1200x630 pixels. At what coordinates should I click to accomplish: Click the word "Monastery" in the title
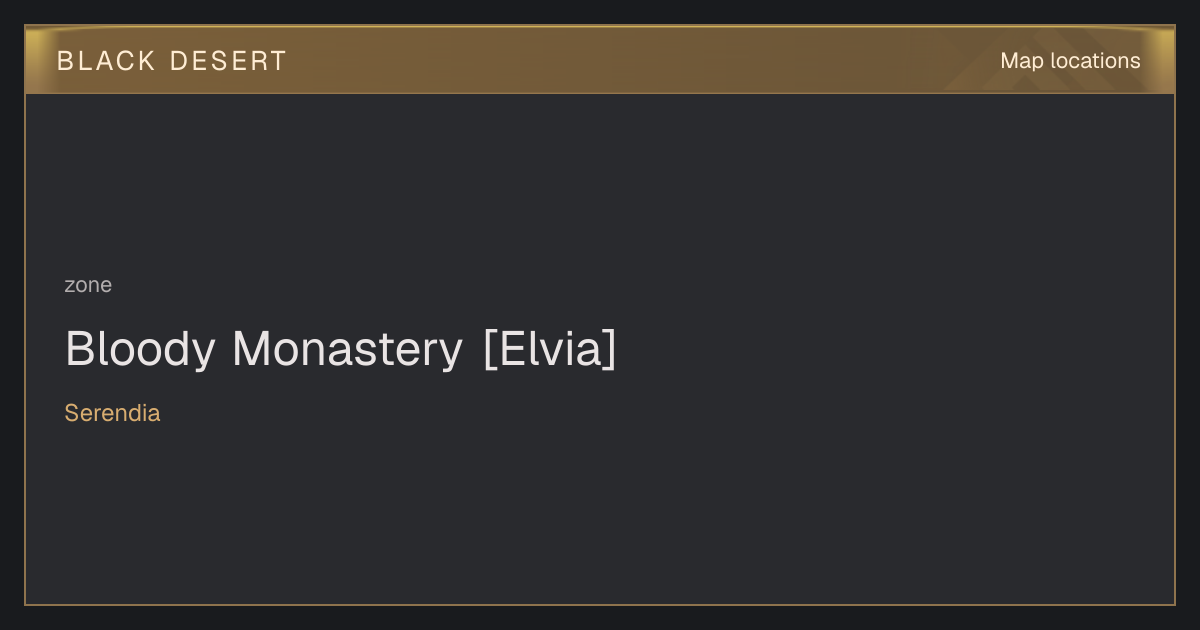tap(348, 350)
